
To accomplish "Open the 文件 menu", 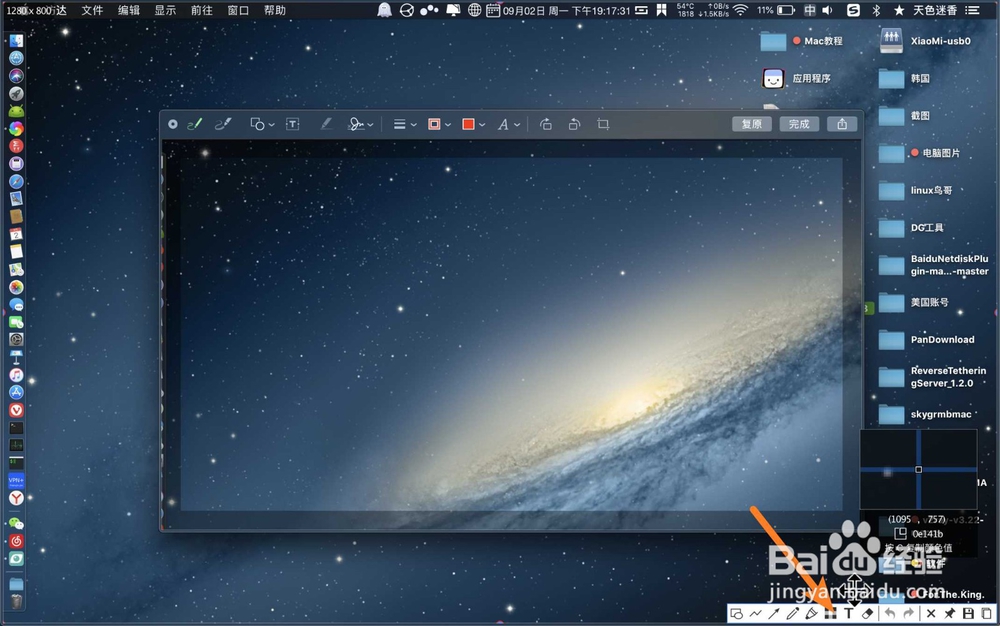I will point(92,10).
